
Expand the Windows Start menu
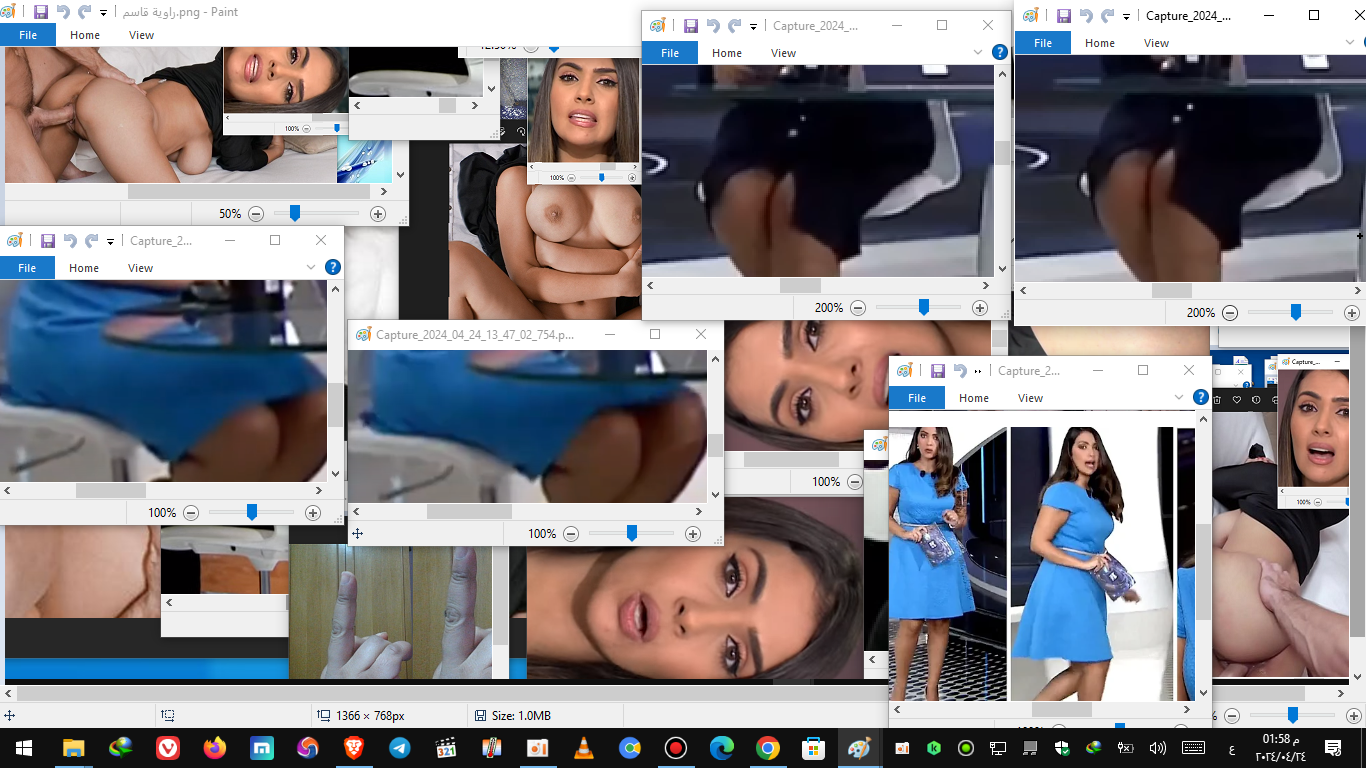[23, 748]
